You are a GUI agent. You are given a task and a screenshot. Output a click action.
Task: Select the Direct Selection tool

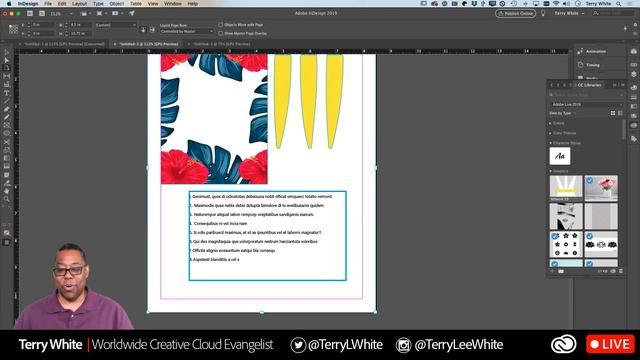pos(7,60)
